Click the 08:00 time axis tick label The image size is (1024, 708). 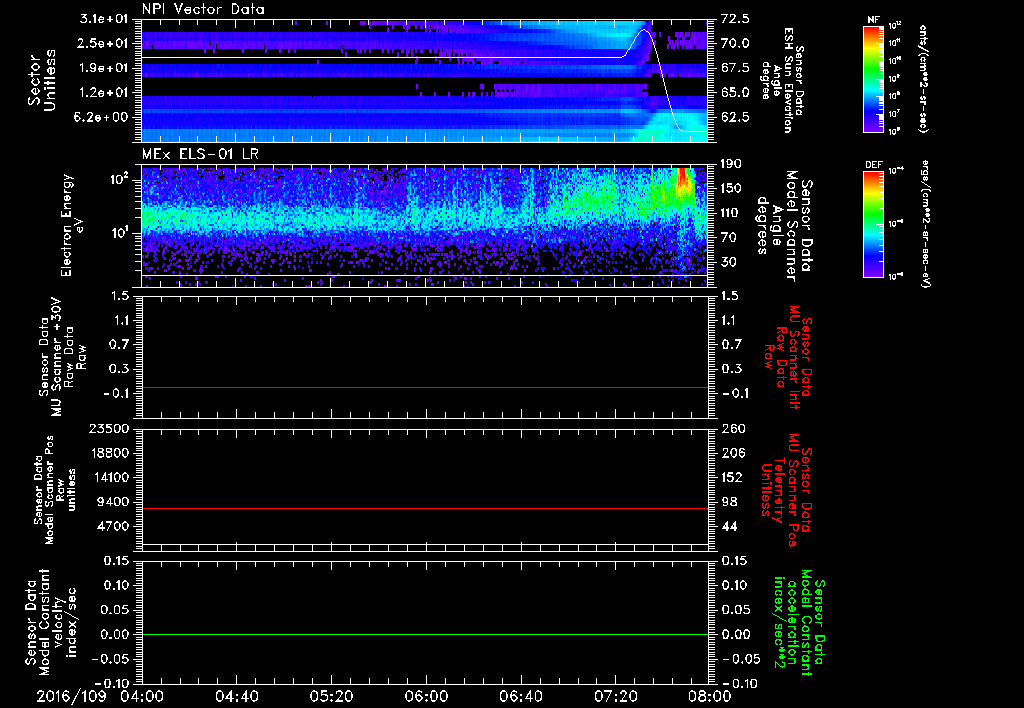point(708,694)
